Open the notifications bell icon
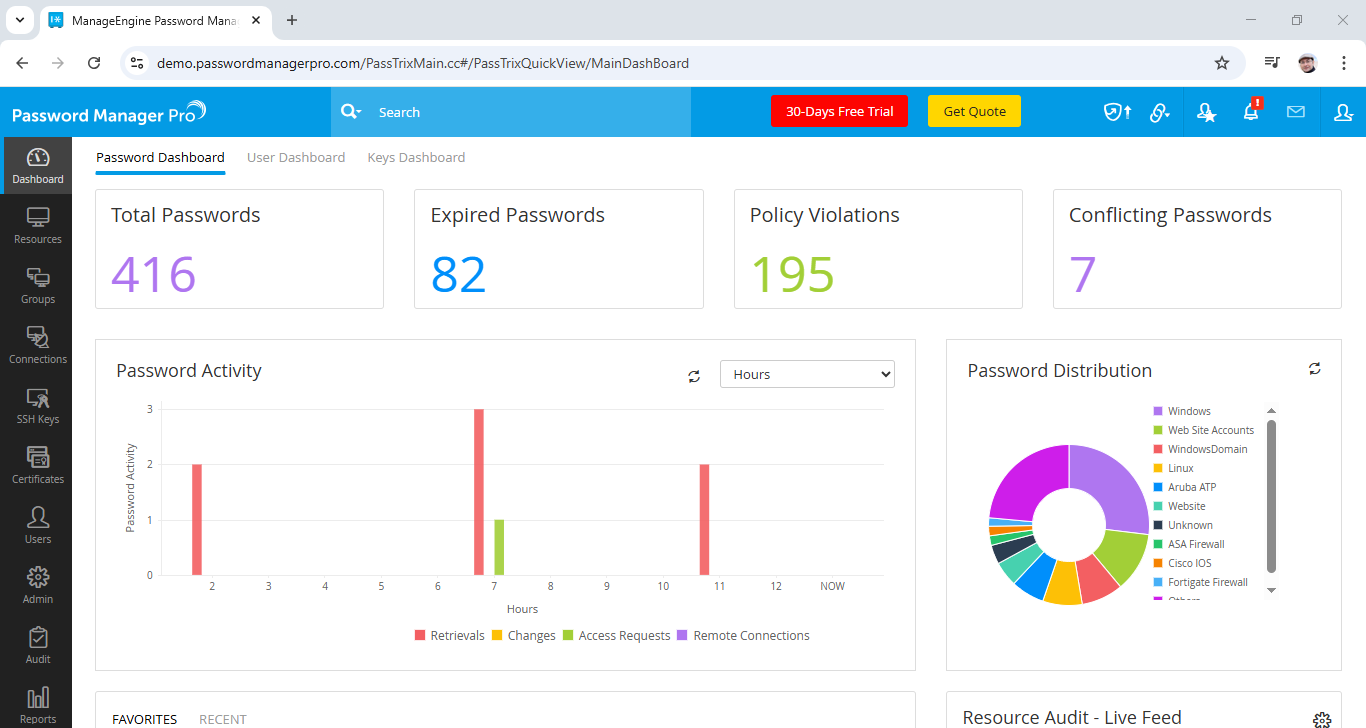Screen dimensions: 1366x728 point(1251,112)
